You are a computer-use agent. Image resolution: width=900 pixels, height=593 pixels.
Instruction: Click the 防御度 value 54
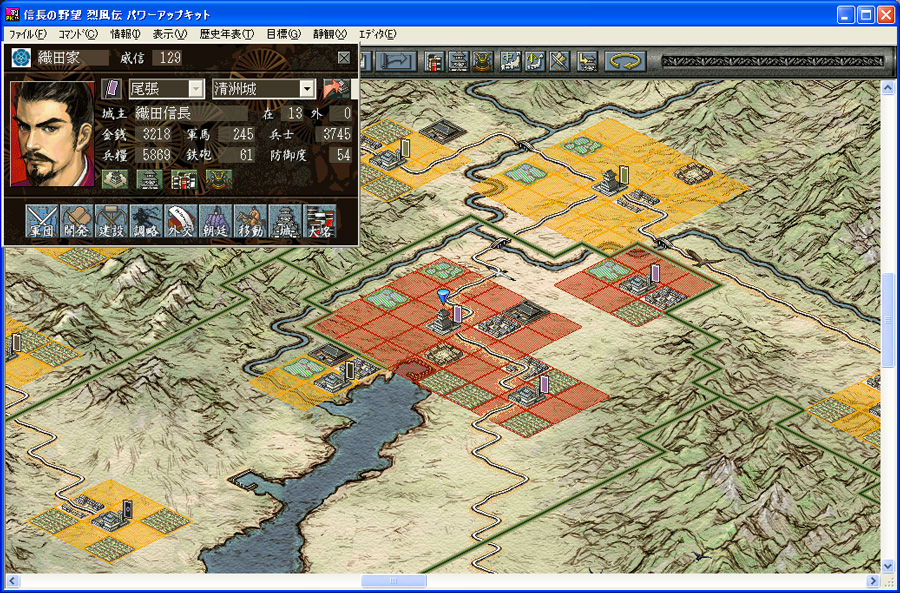pos(344,155)
